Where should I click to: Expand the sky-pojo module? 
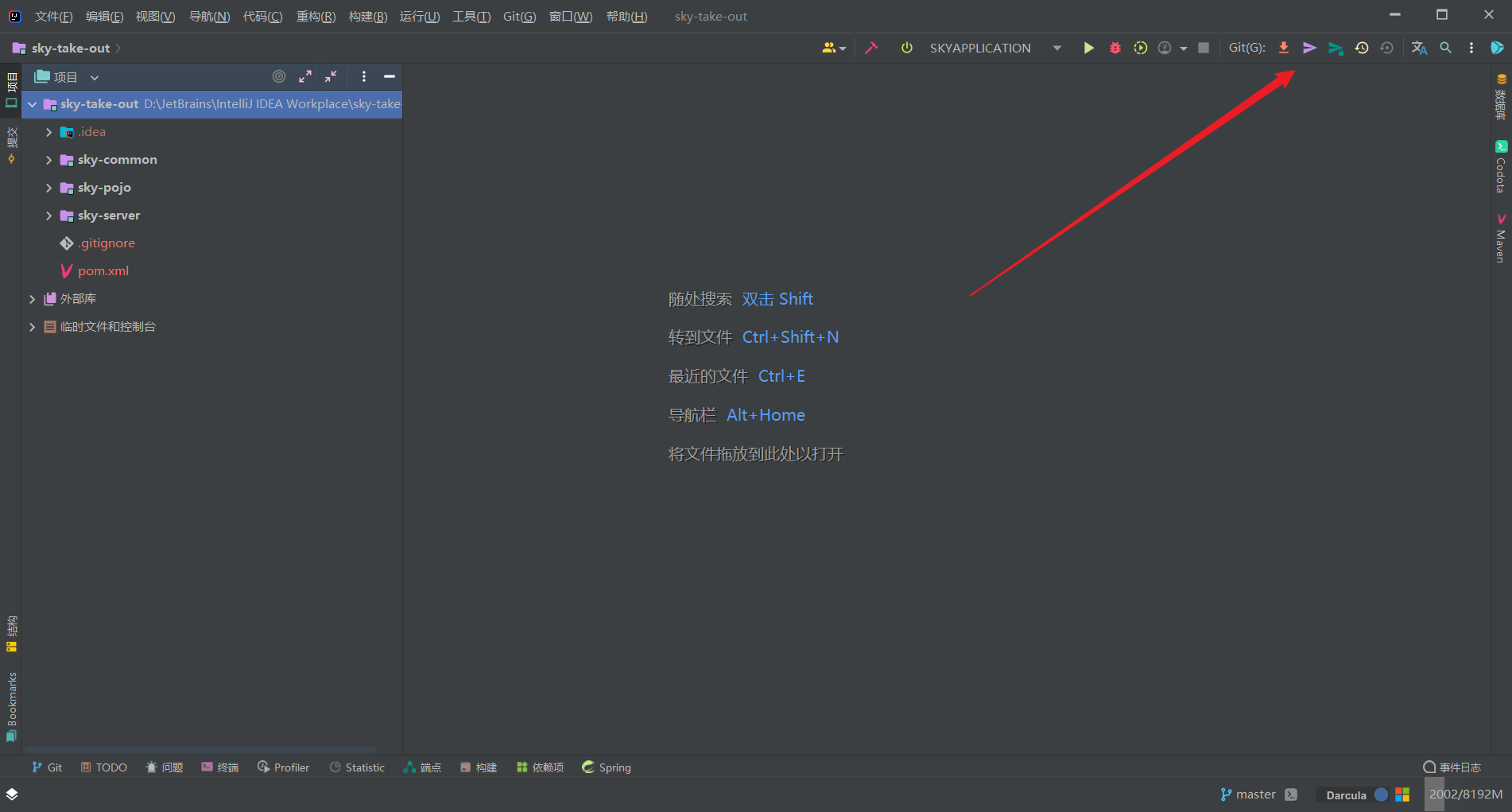(x=49, y=188)
